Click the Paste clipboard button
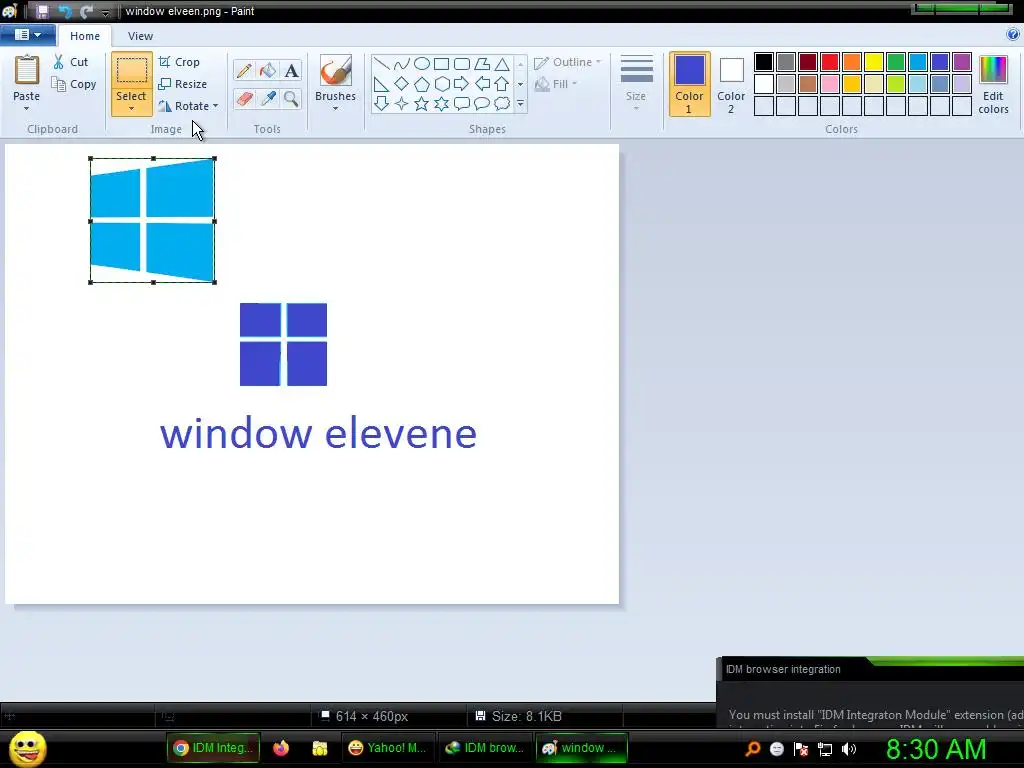The image size is (1024, 768). pos(27,77)
